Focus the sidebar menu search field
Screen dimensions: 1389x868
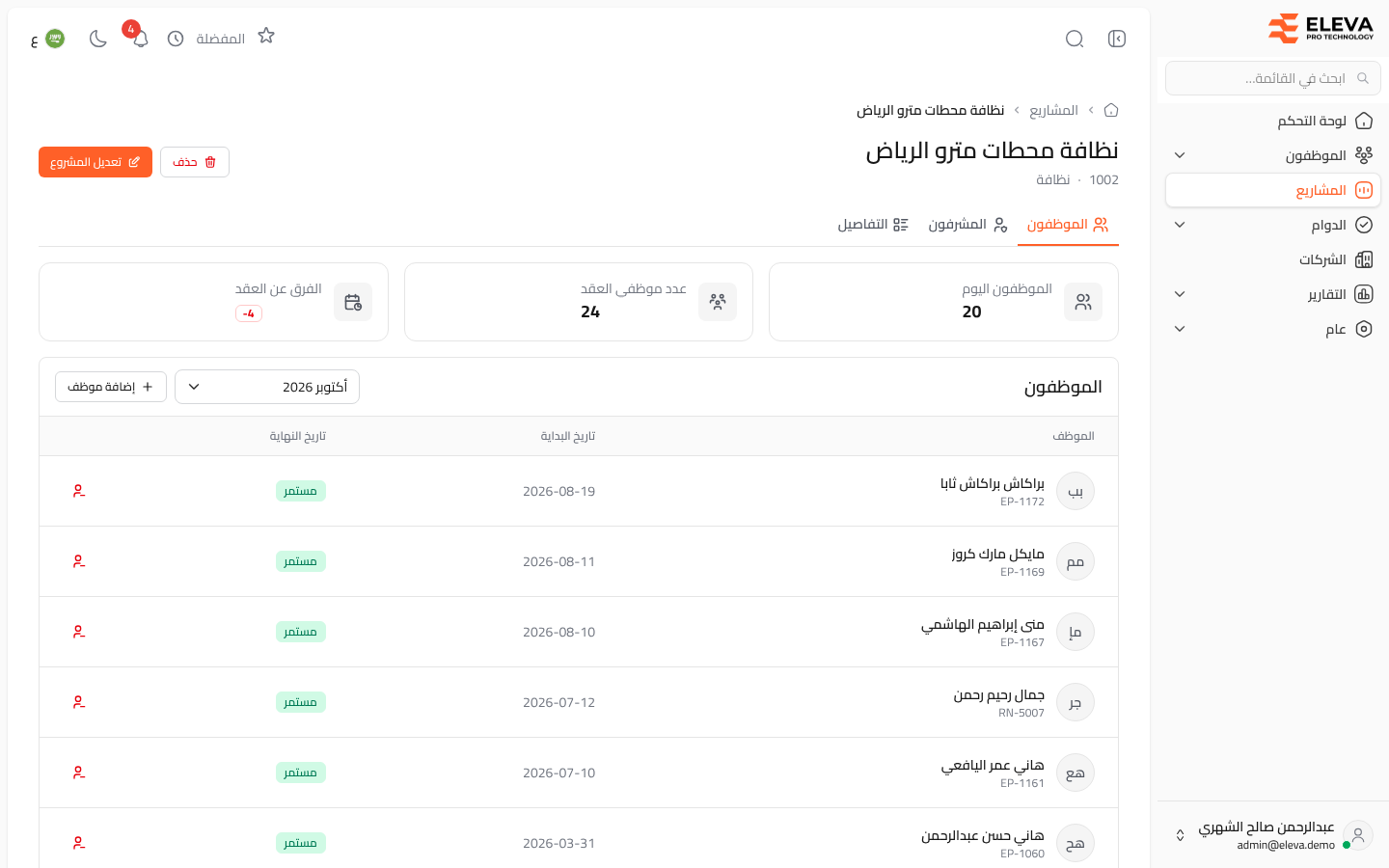1273,78
